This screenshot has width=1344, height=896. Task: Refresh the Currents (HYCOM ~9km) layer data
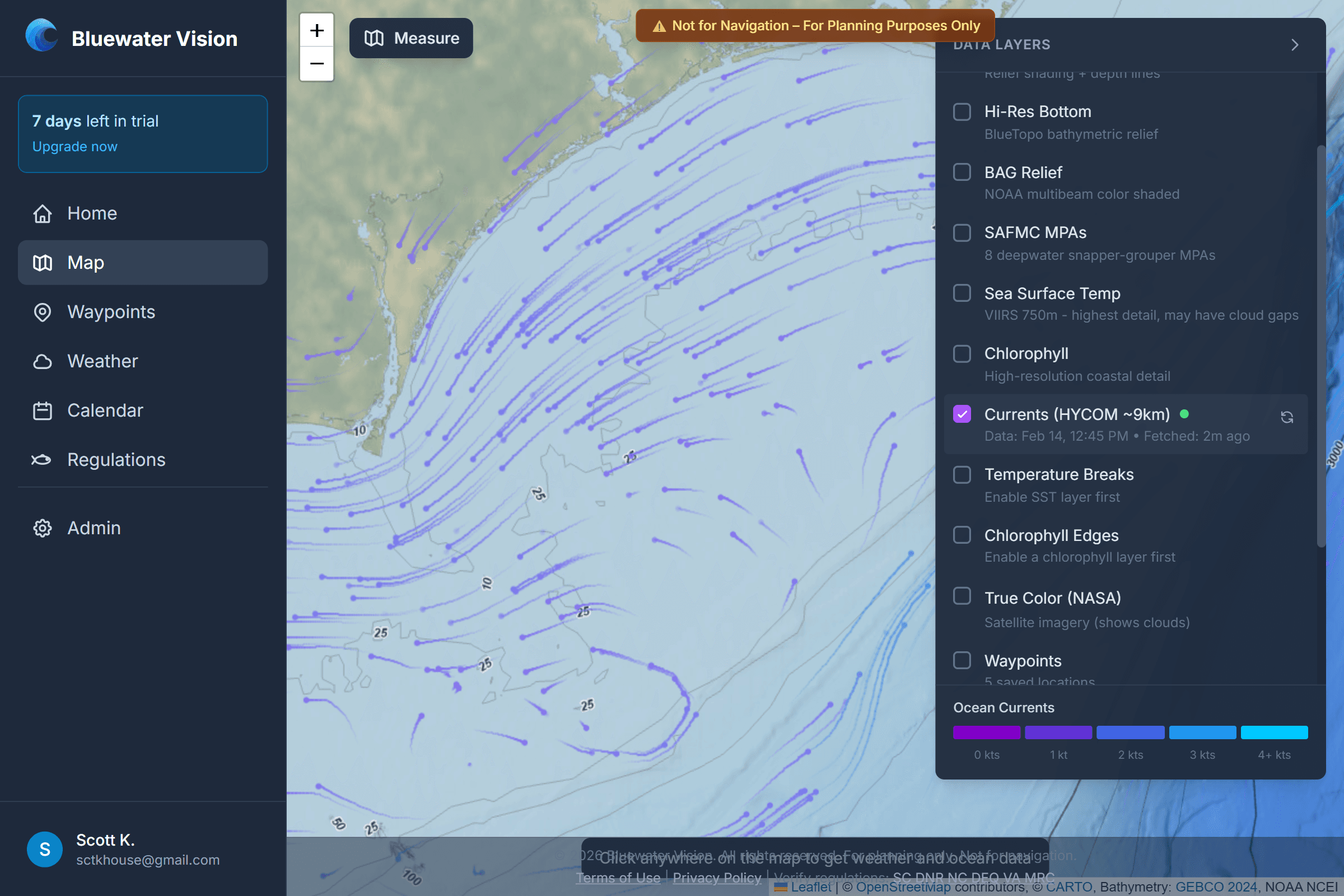click(1287, 418)
